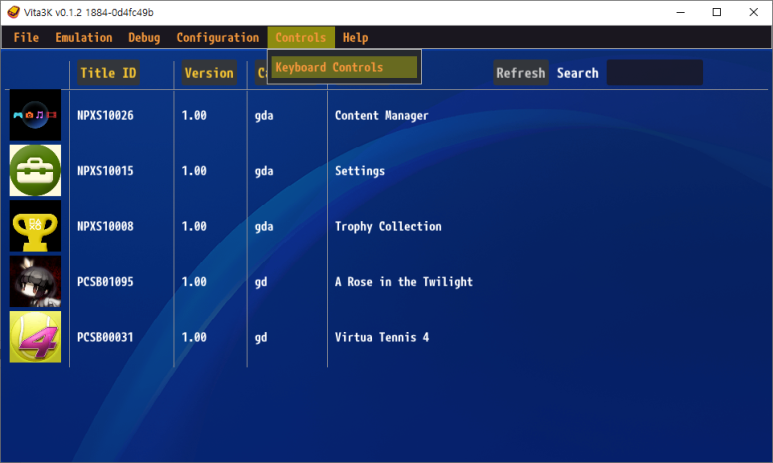Image resolution: width=773 pixels, height=463 pixels.
Task: Open the Content Manager app icon
Action: 35,115
